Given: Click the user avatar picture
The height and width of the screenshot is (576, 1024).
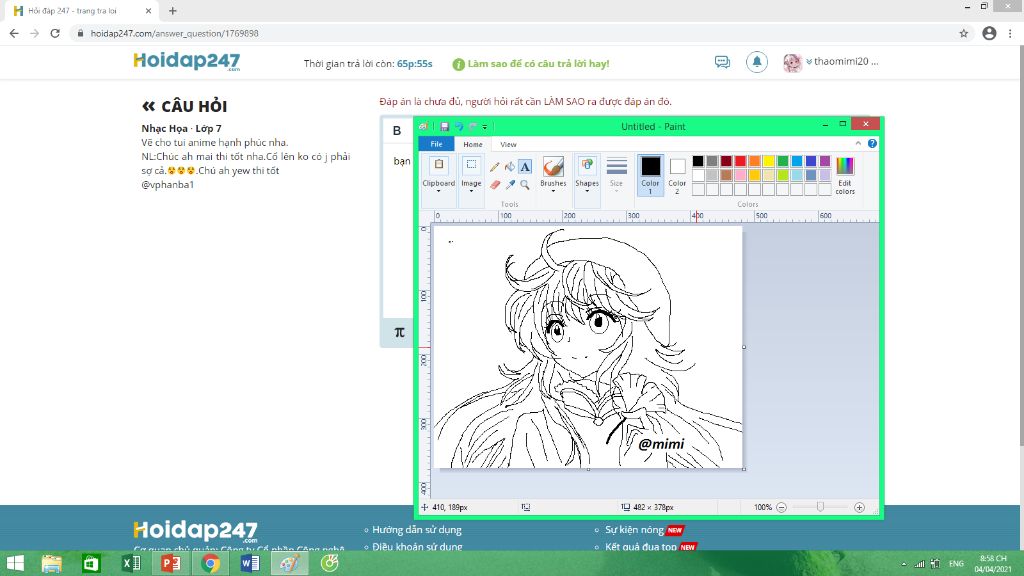Looking at the screenshot, I should 792,63.
